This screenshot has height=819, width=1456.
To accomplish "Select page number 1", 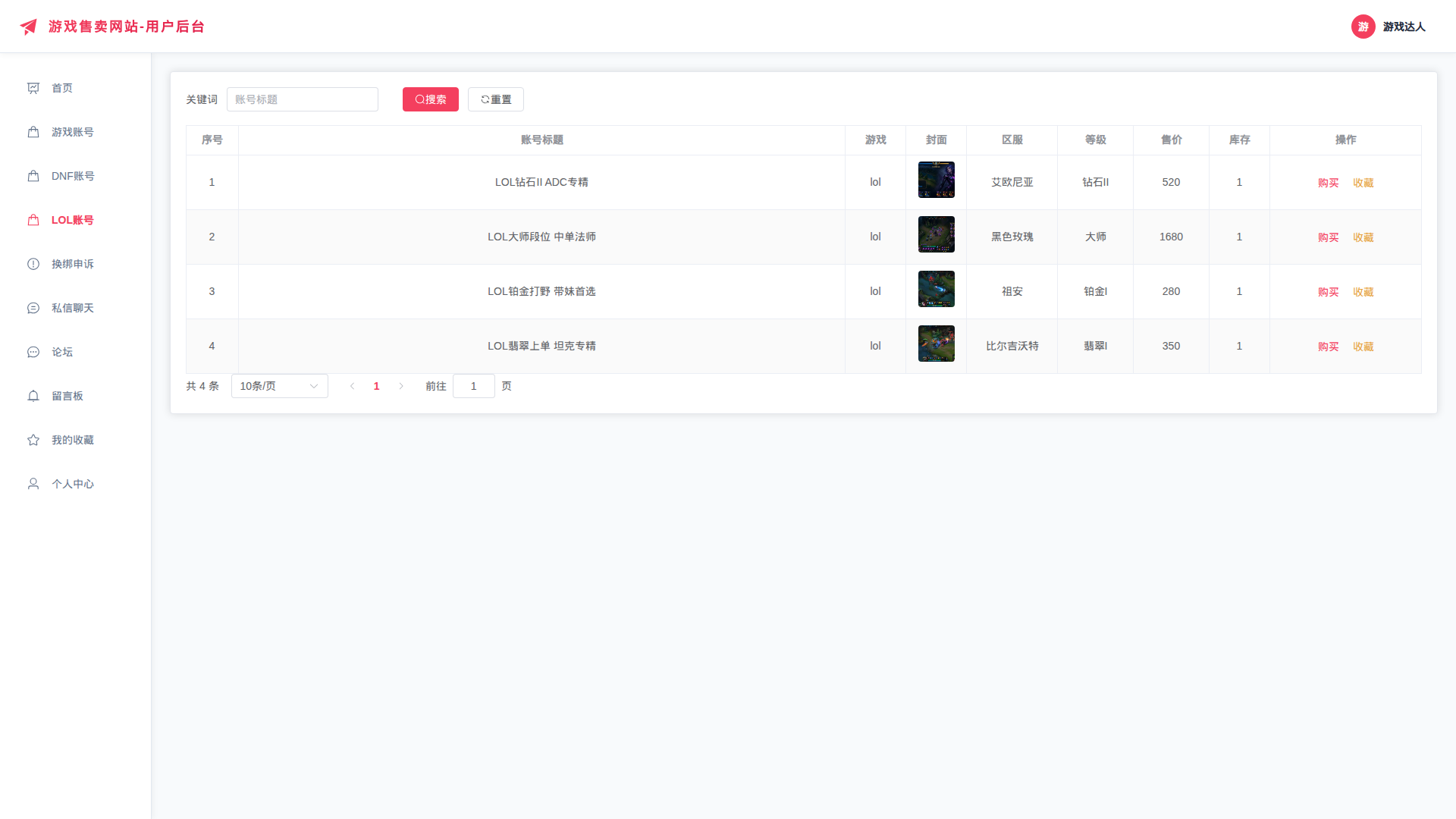I will [x=376, y=386].
